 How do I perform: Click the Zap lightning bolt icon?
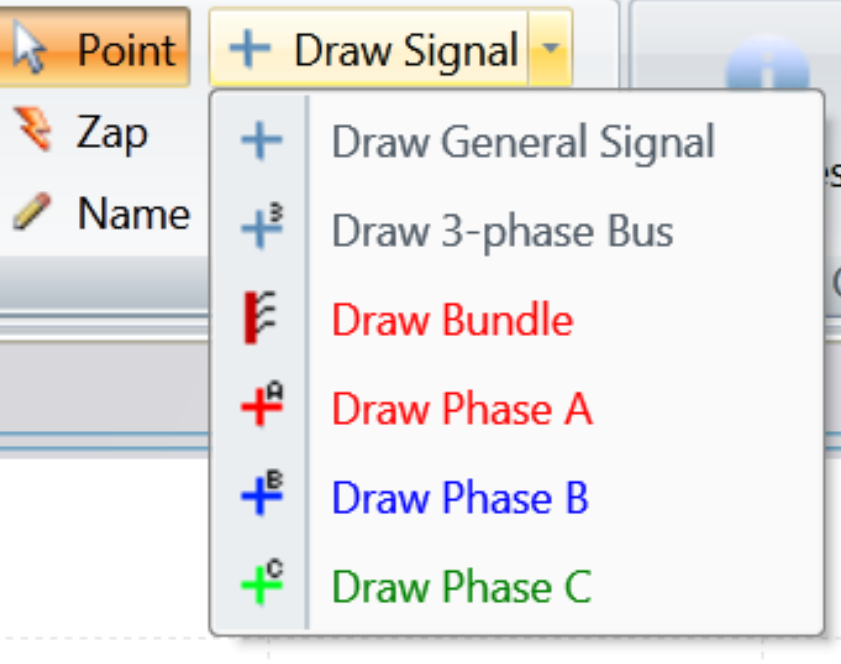(34, 131)
